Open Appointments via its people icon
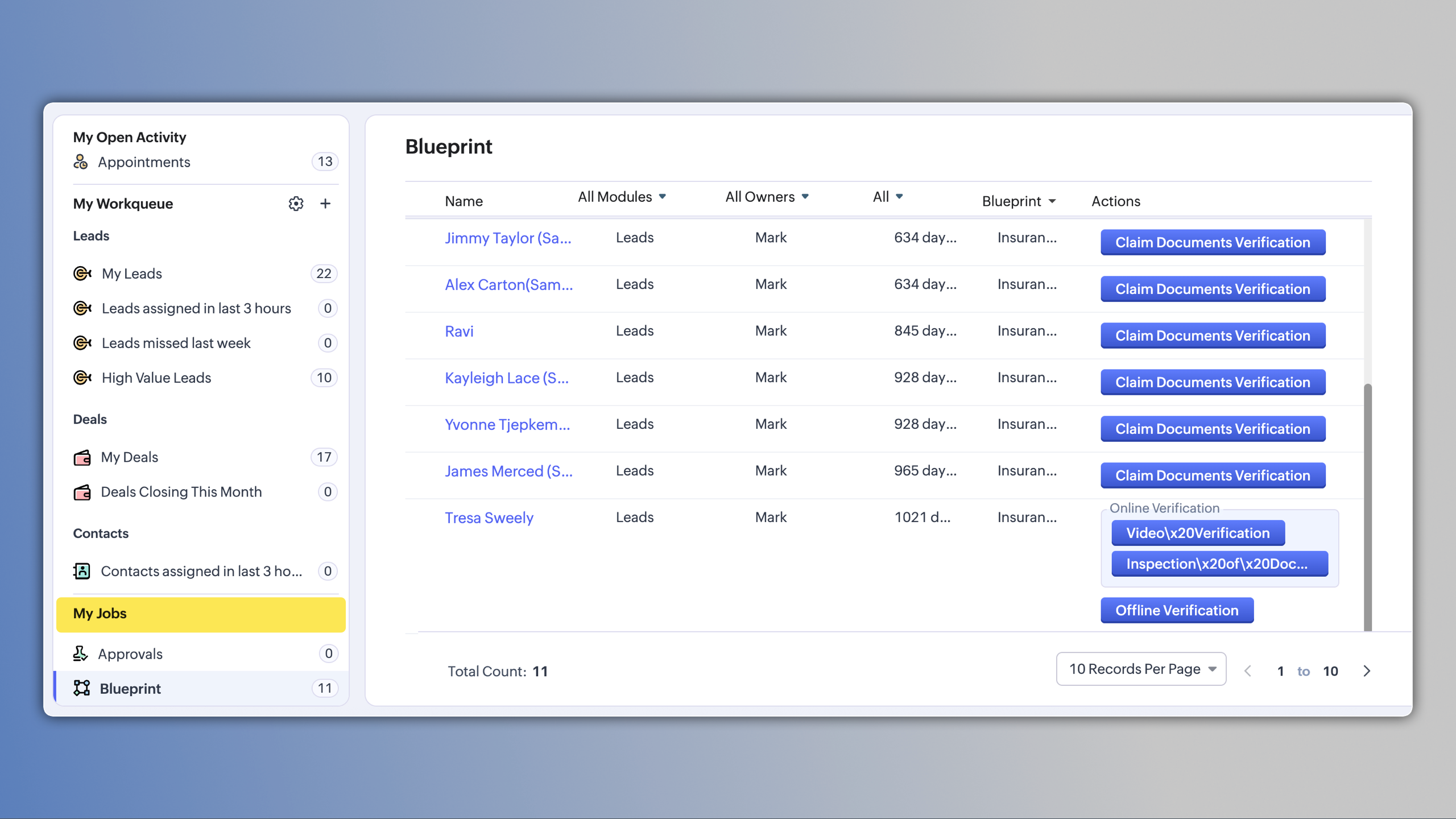The image size is (1456, 819). point(81,162)
